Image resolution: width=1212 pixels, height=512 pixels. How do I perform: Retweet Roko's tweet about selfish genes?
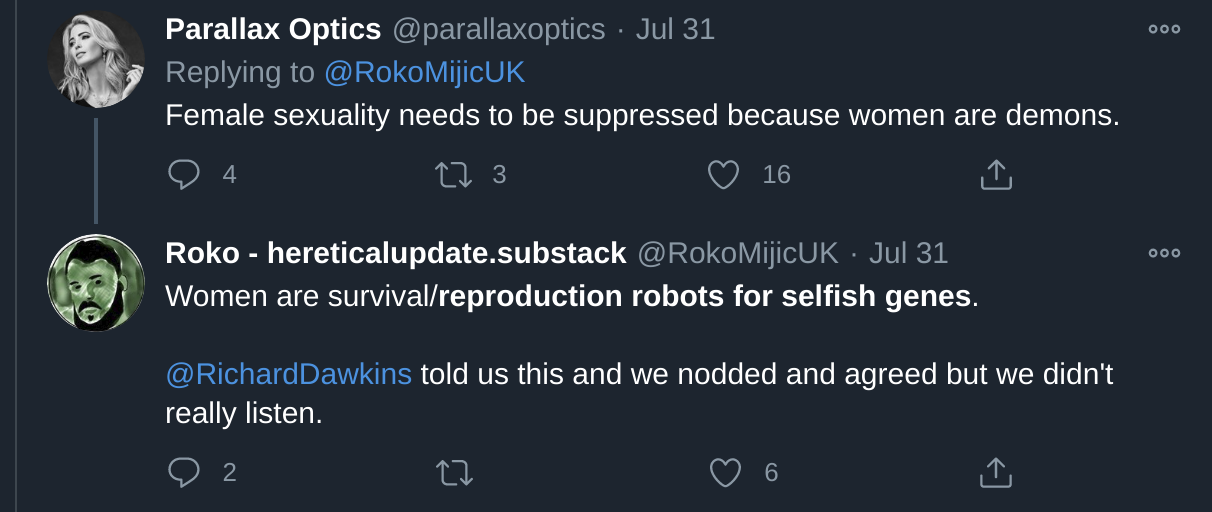point(454,472)
